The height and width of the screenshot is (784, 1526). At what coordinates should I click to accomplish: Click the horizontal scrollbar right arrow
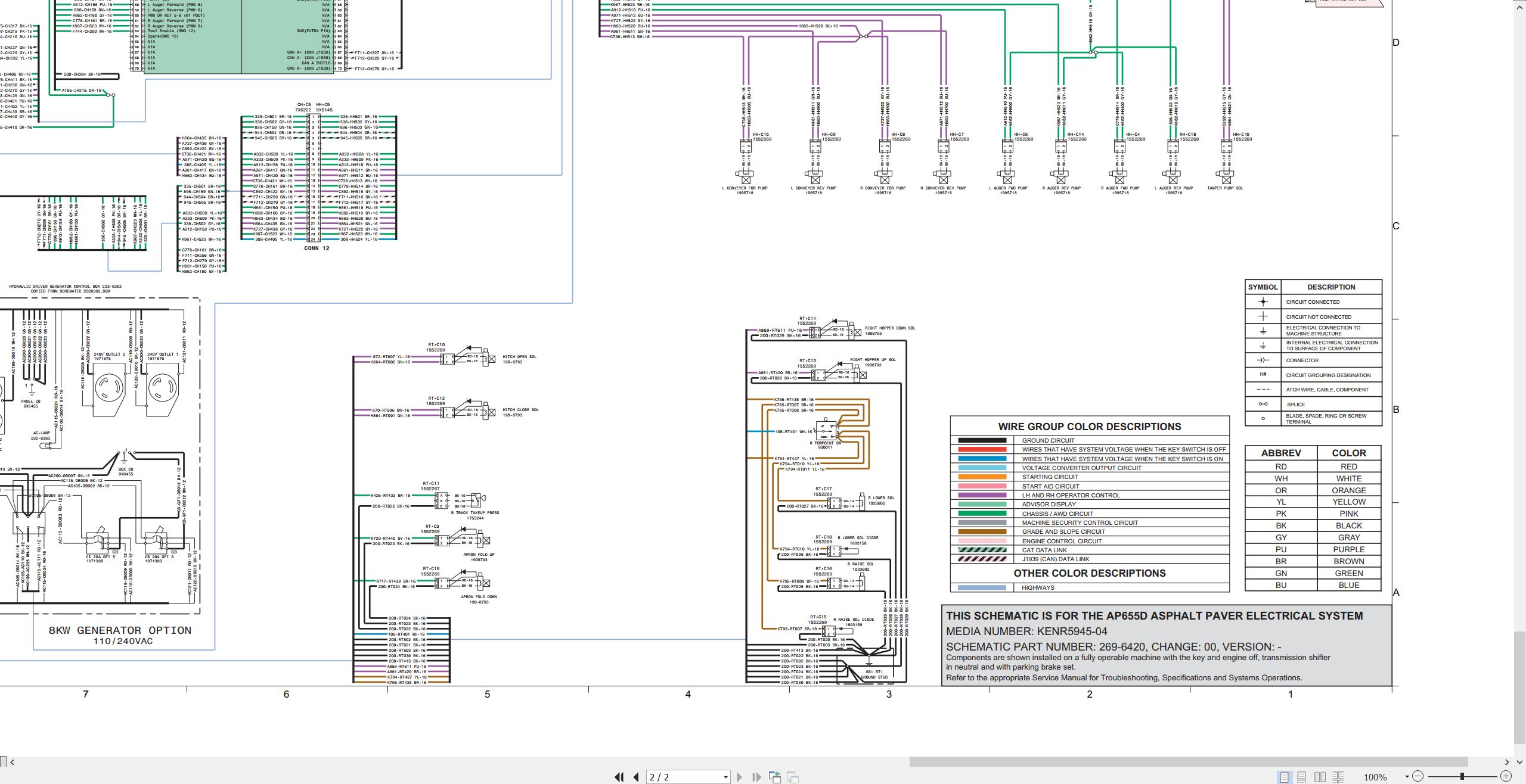click(x=1507, y=761)
